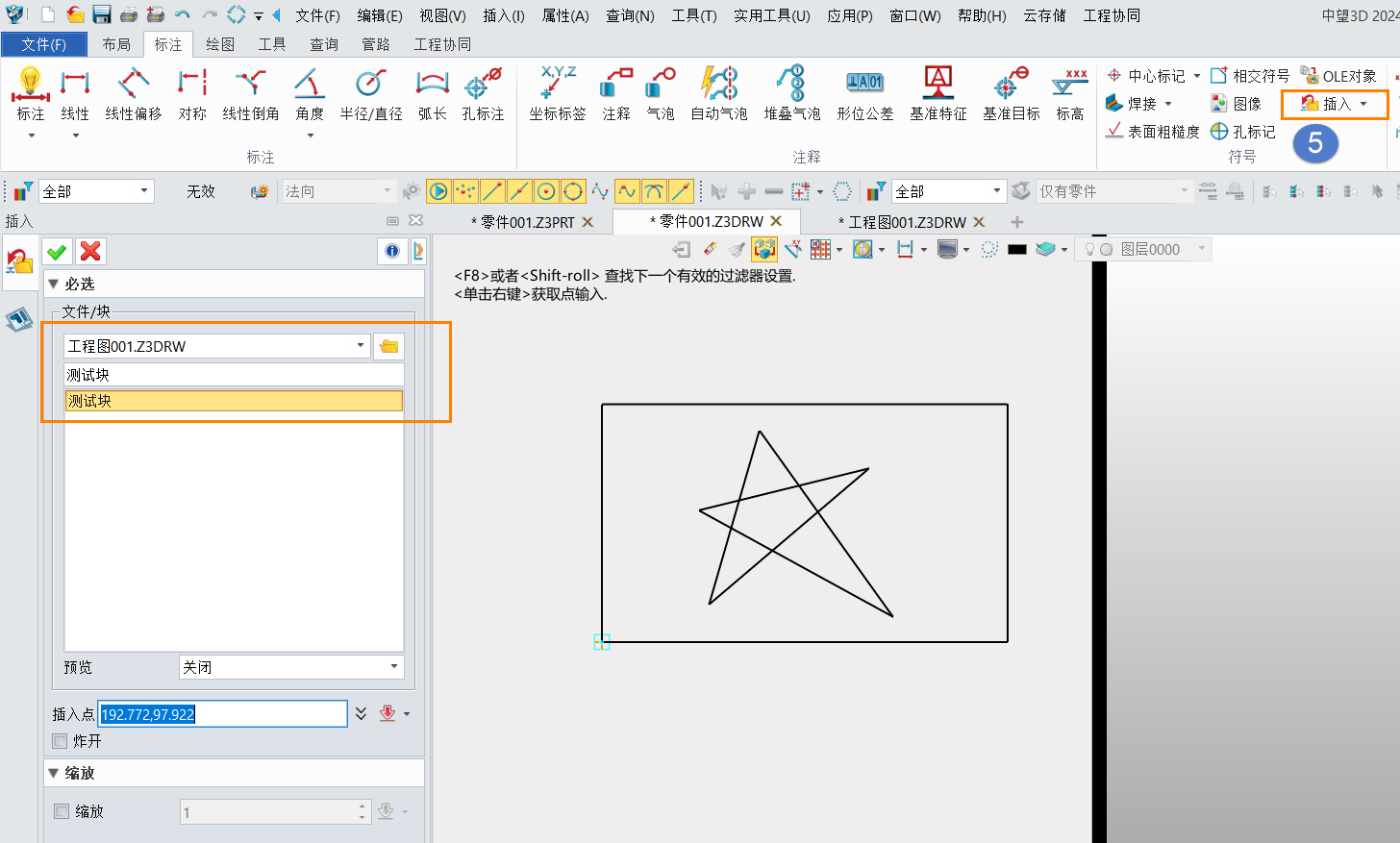1400x843 pixels.
Task: Select the 弧长 arc length tool
Action: click(x=433, y=94)
